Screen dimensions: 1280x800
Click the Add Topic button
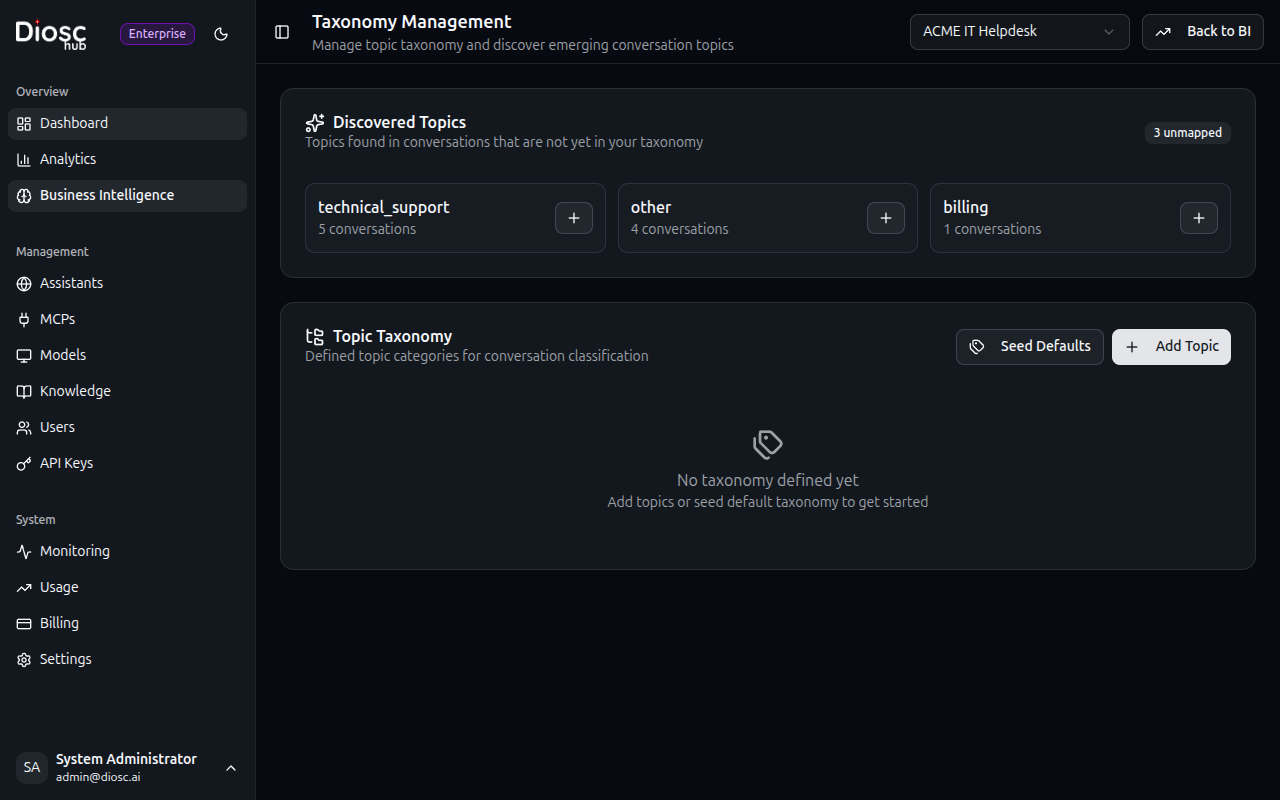(1171, 346)
